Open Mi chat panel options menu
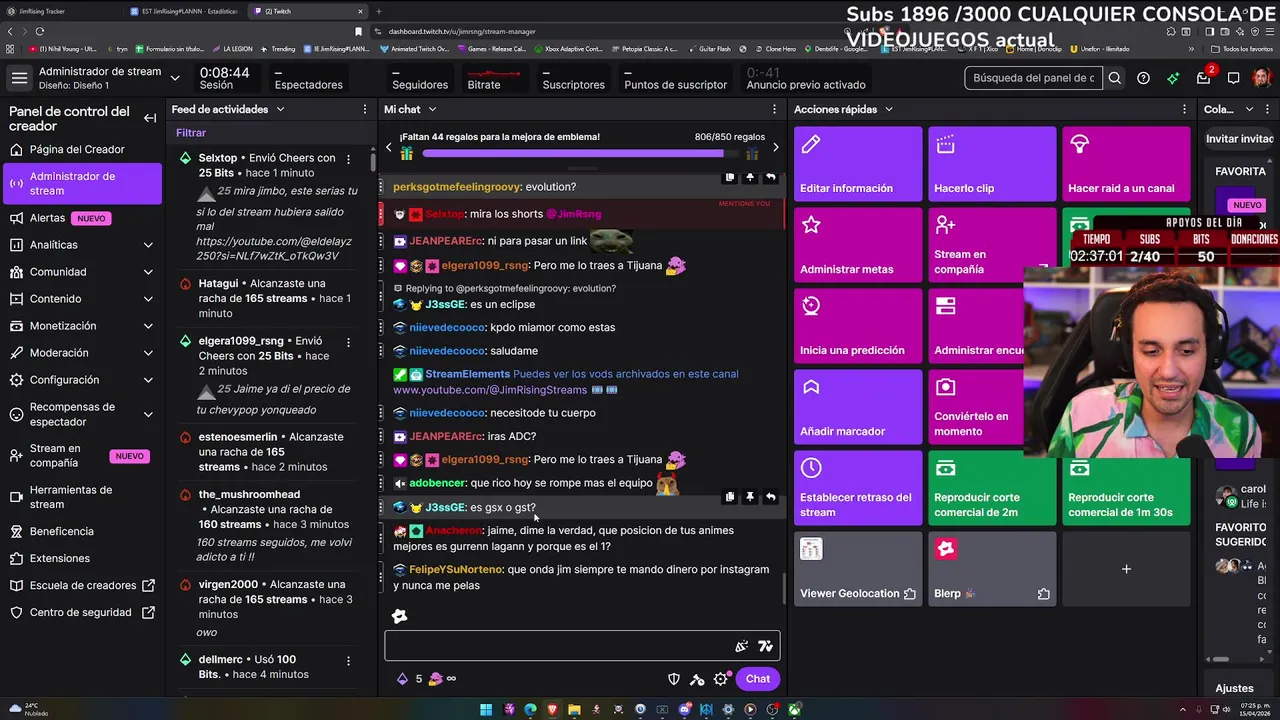1280x720 pixels. click(x=774, y=109)
